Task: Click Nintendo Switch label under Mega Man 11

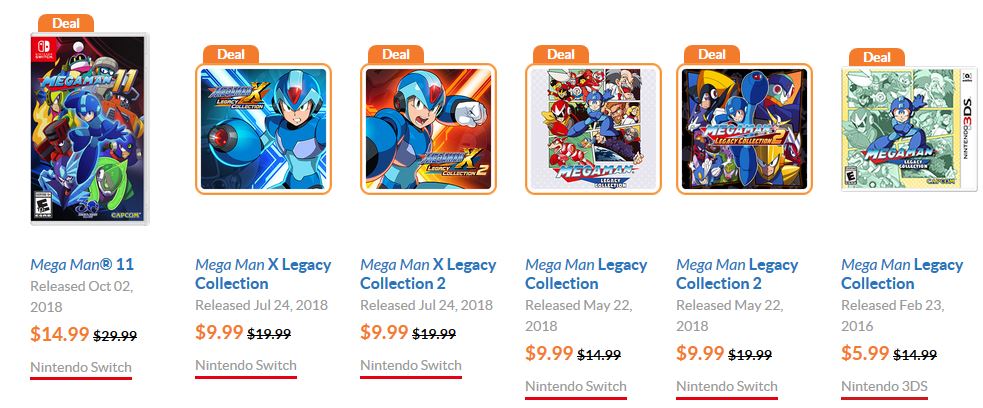Action: [81, 367]
